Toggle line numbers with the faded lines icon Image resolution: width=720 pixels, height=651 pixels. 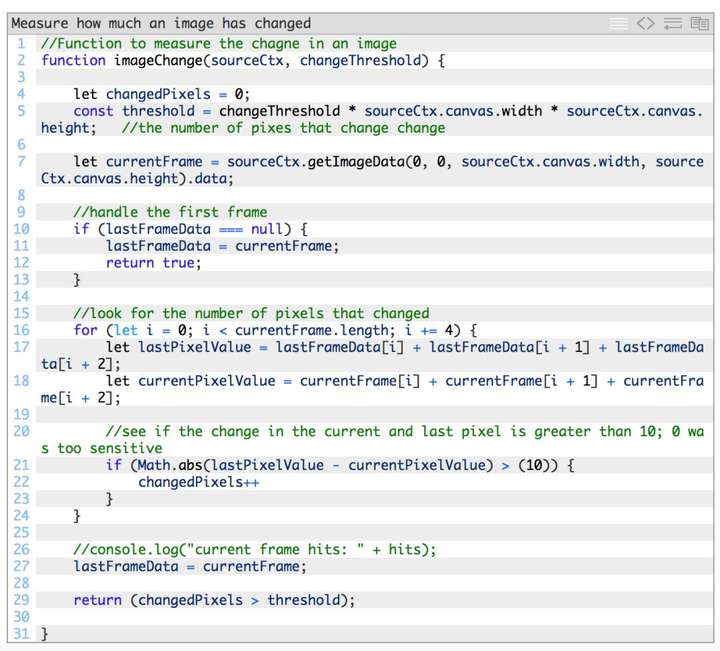tap(619, 23)
